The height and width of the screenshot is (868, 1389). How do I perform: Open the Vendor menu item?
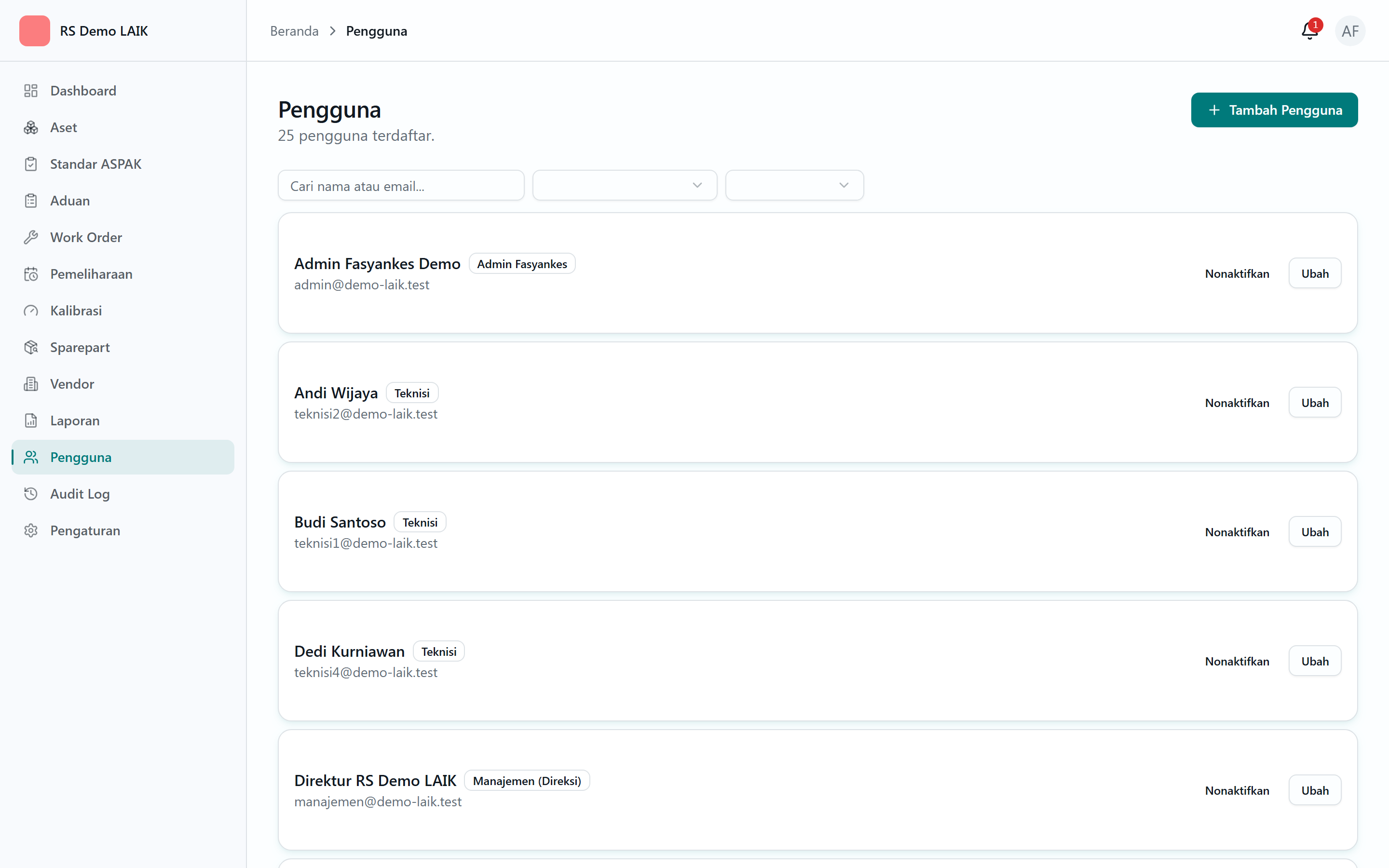tap(123, 384)
